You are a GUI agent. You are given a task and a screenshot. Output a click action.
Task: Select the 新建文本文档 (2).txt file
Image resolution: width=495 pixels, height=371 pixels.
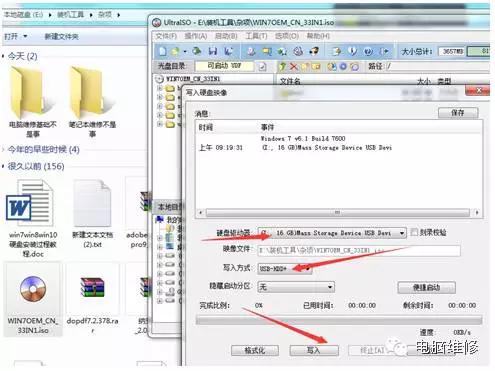coord(92,214)
